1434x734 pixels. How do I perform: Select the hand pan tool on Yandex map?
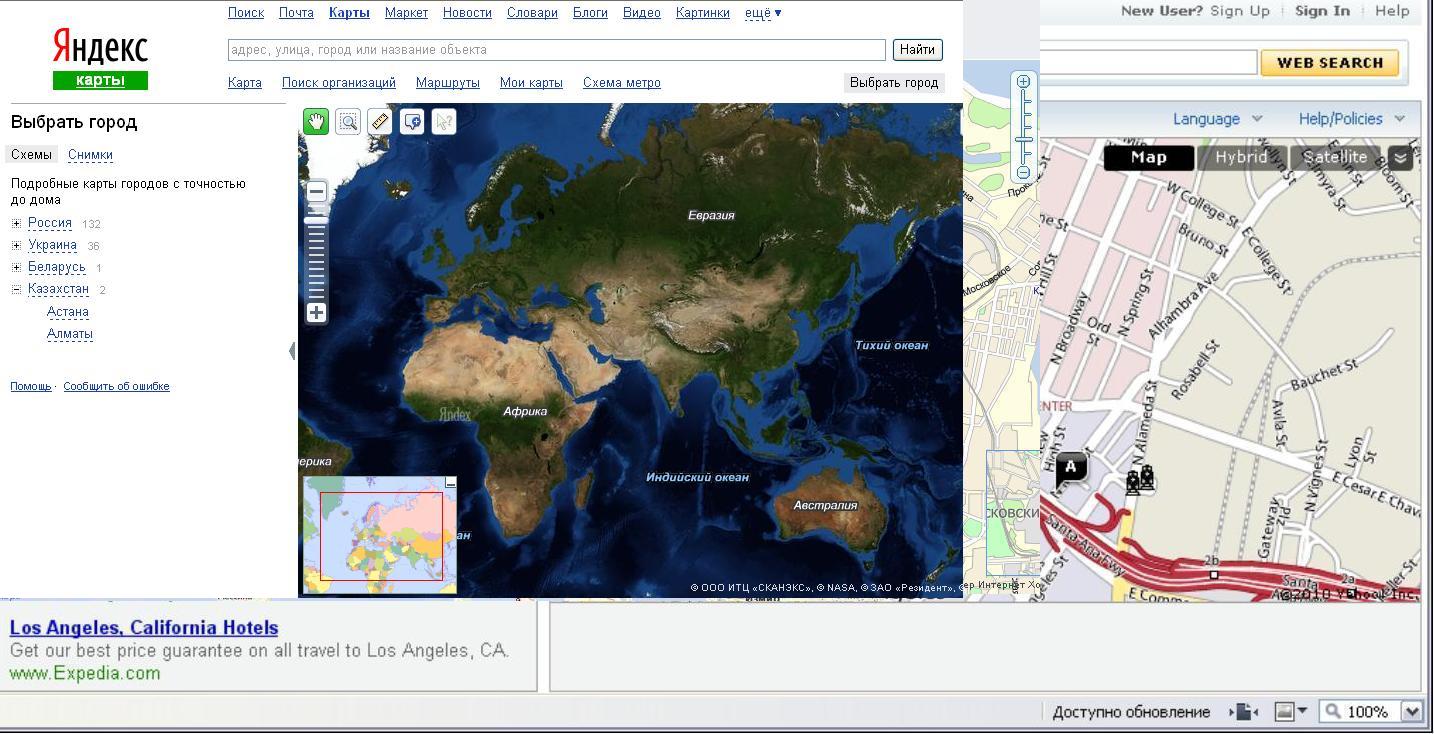tap(316, 122)
